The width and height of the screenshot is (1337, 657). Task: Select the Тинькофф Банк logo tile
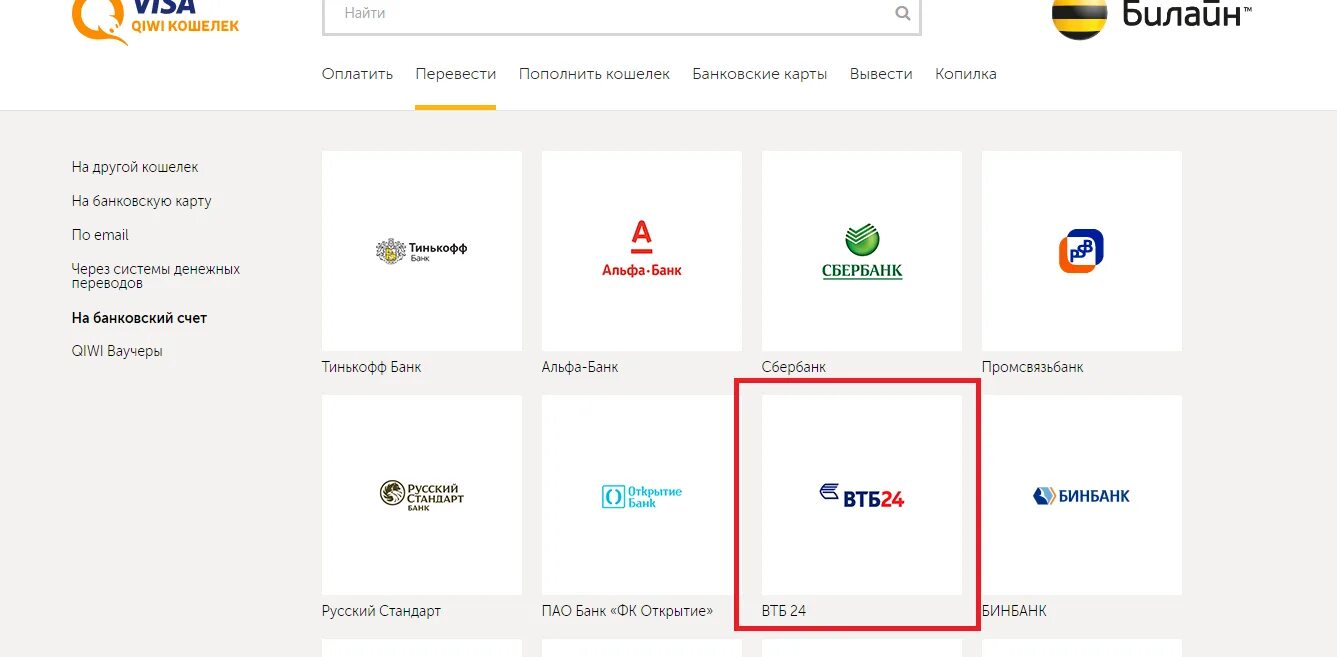coord(422,251)
